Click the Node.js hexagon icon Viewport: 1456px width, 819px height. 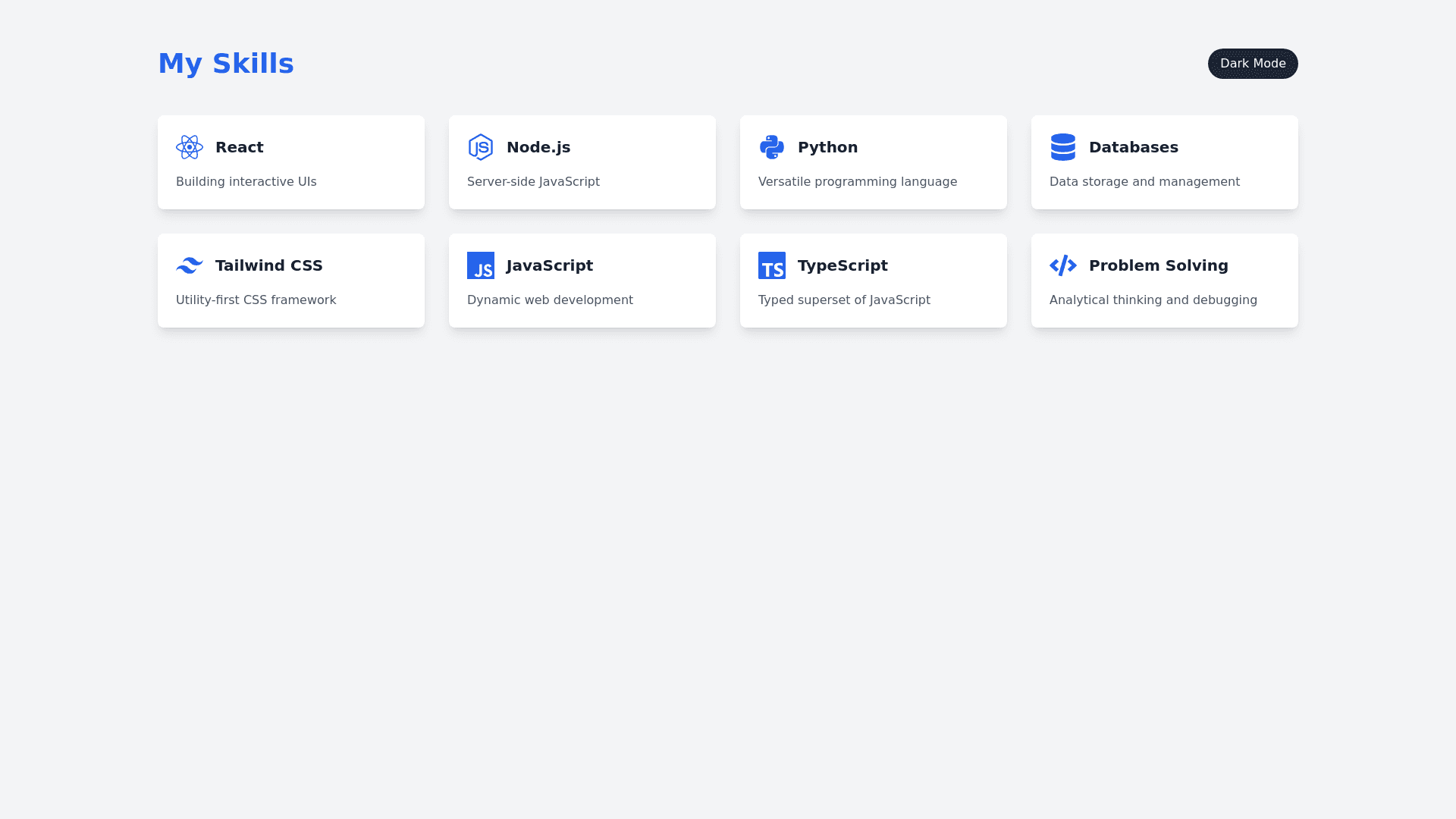pyautogui.click(x=481, y=147)
